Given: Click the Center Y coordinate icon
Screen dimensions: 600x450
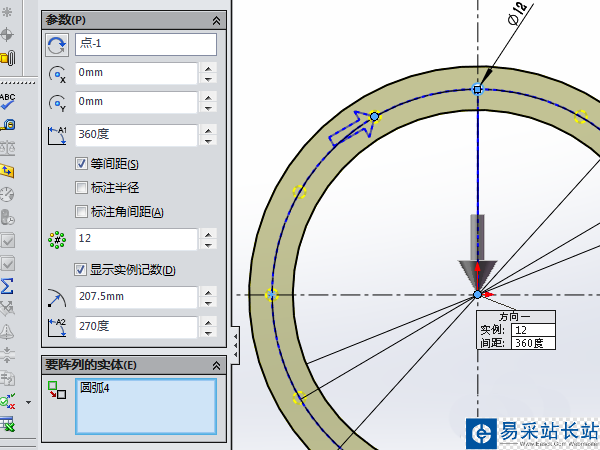Looking at the screenshot, I should (x=57, y=103).
